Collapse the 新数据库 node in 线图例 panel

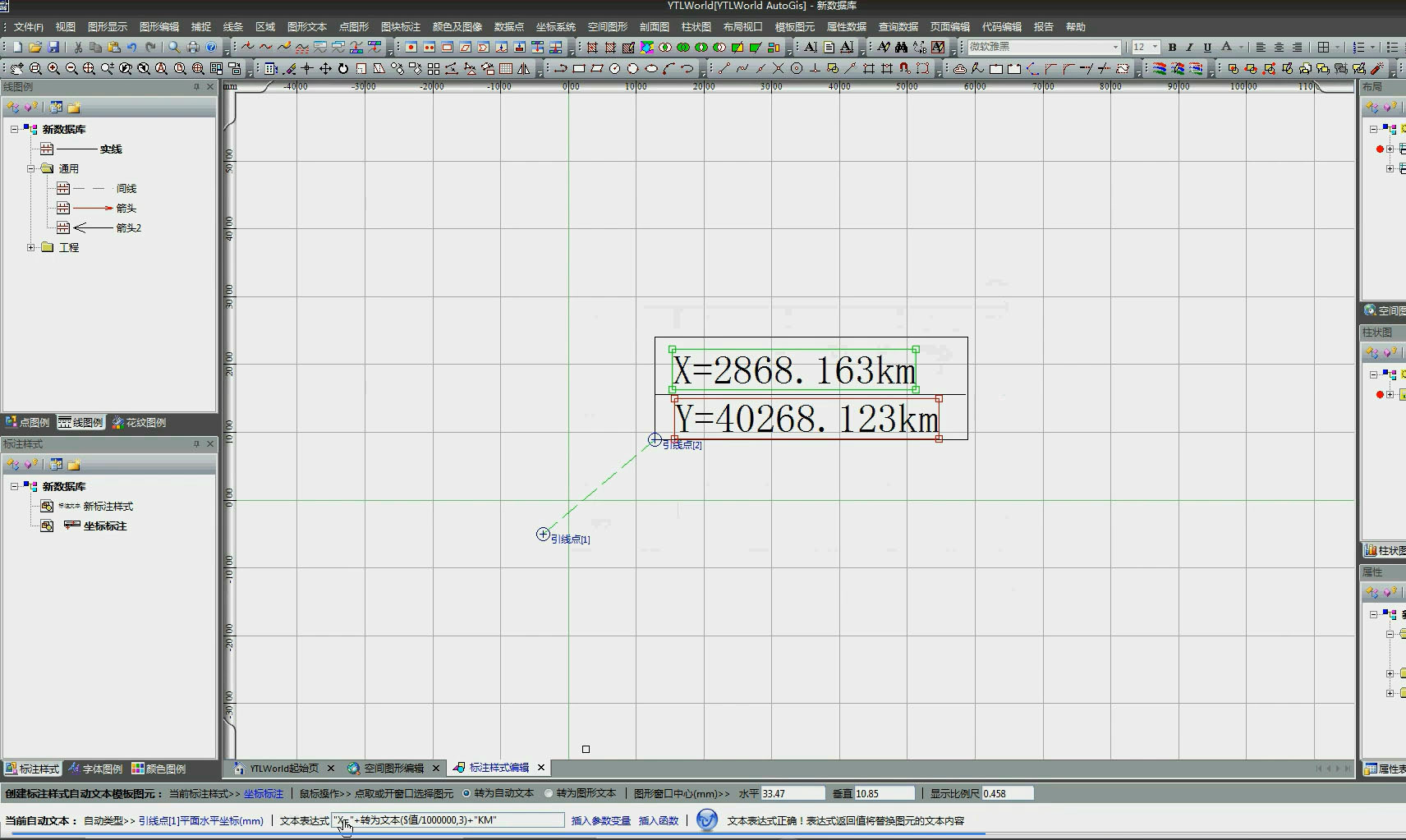pos(14,129)
